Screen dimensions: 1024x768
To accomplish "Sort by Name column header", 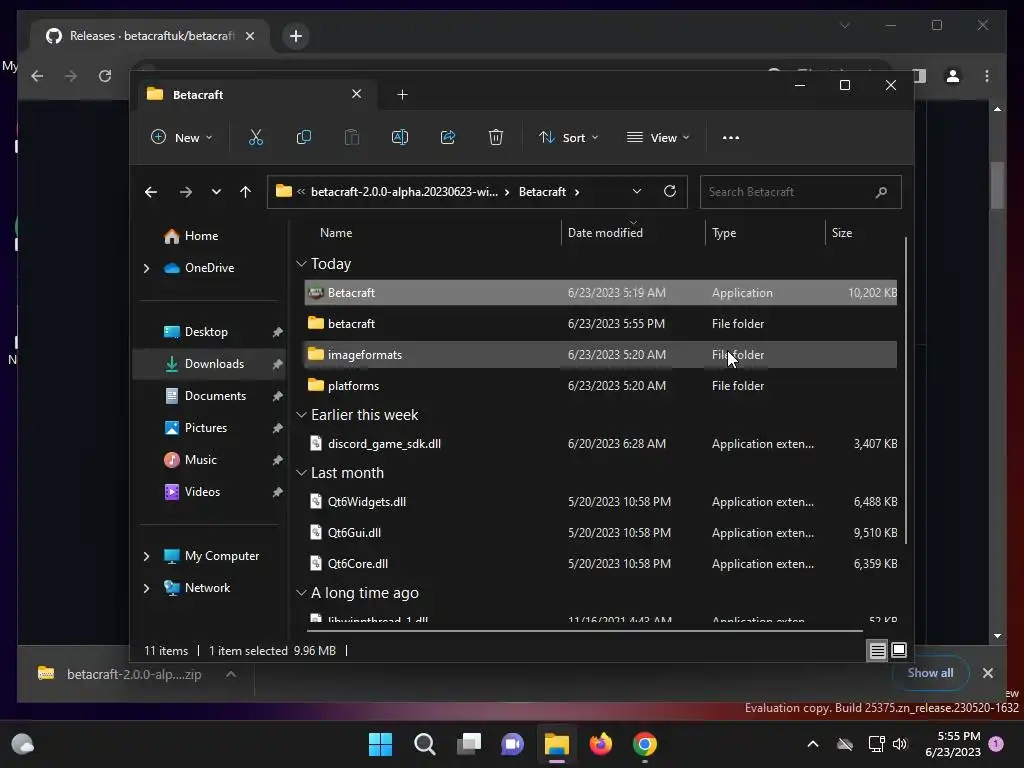I will 432,233.
